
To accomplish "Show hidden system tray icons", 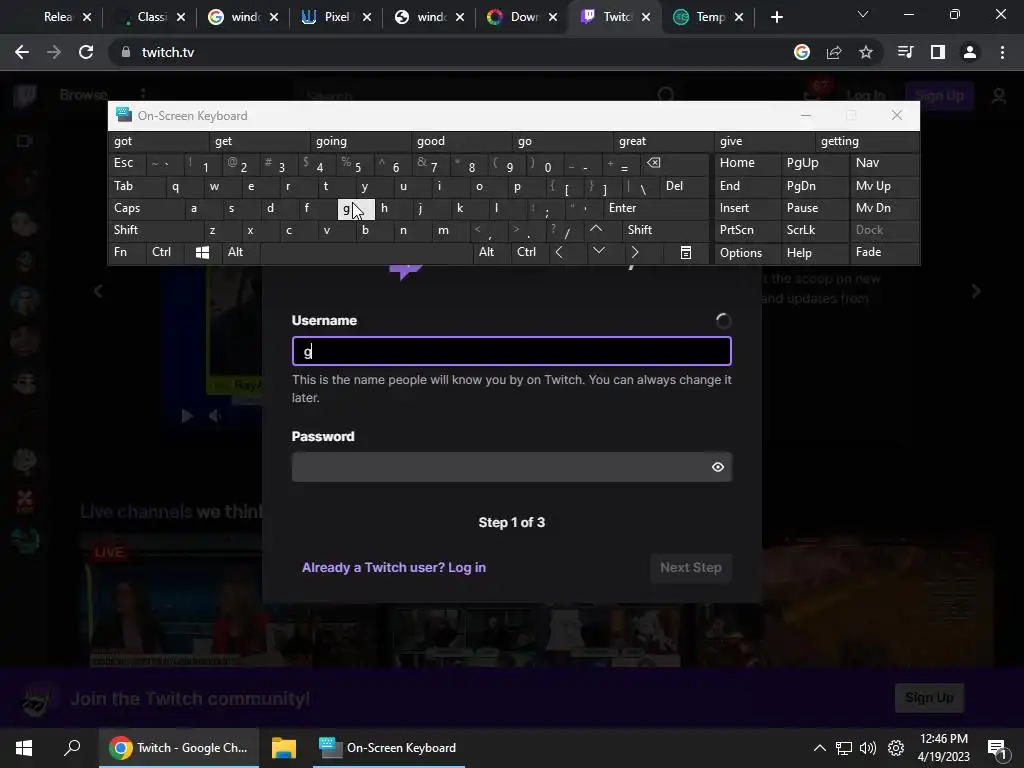I will pos(820,748).
